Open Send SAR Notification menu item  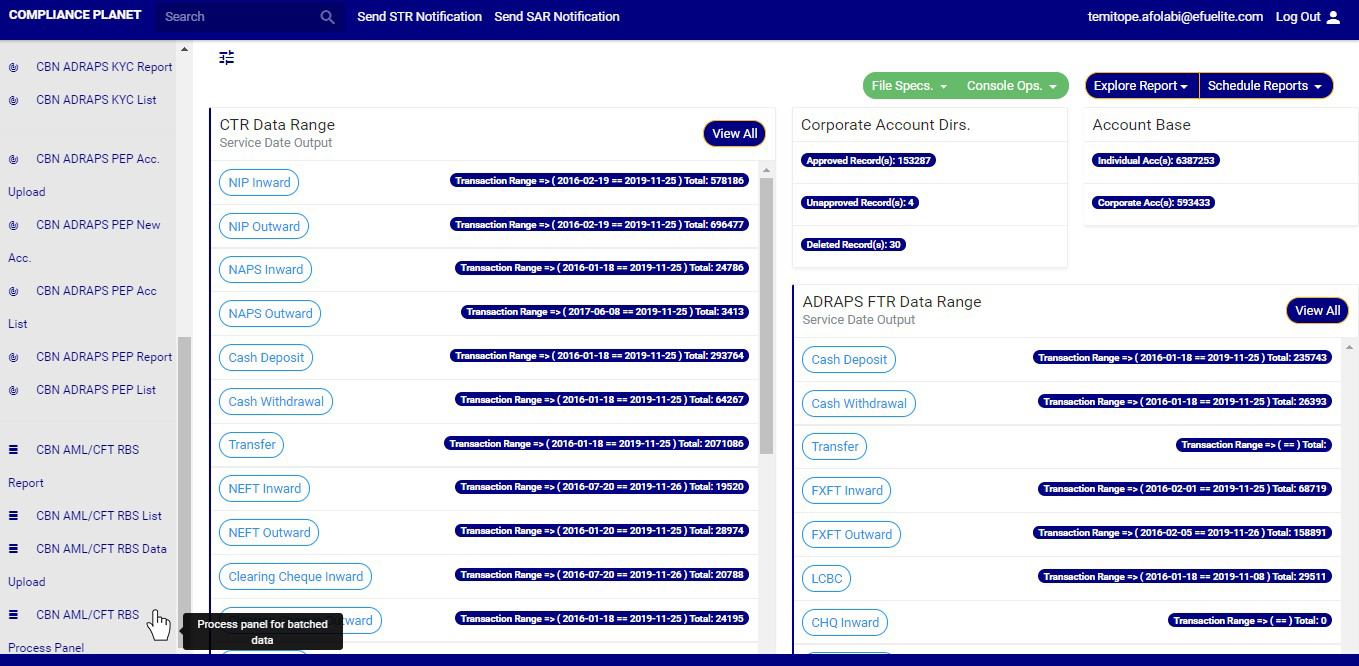click(556, 17)
